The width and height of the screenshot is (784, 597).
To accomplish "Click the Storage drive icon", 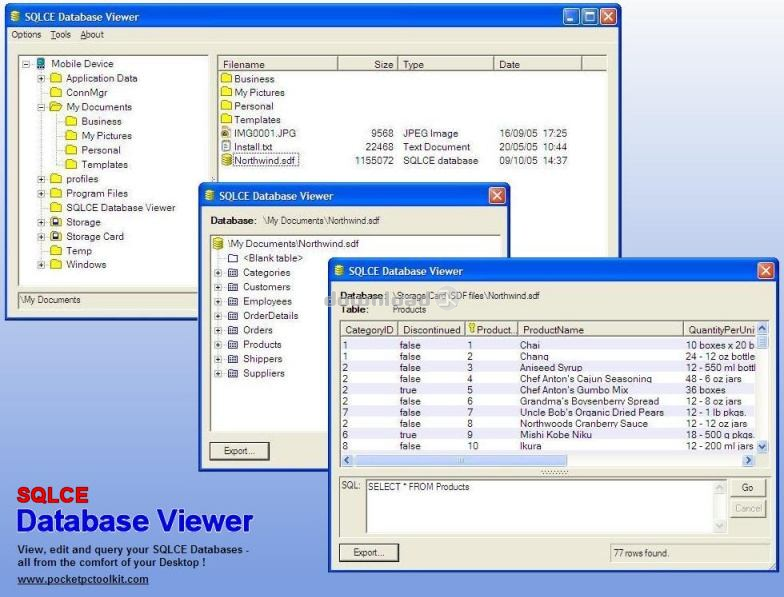I will (56, 222).
